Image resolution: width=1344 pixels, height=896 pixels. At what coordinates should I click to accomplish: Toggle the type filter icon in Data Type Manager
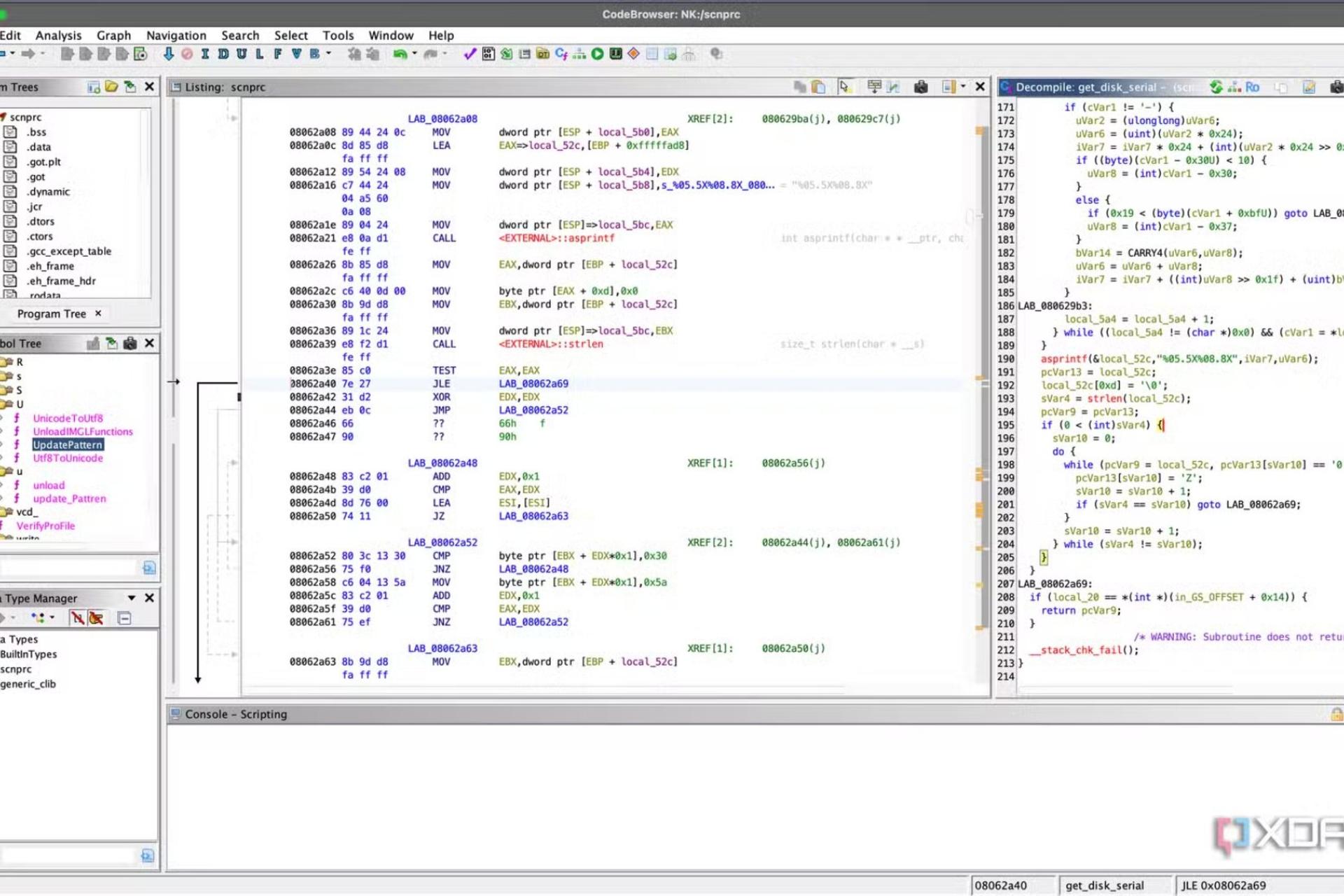click(x=78, y=618)
